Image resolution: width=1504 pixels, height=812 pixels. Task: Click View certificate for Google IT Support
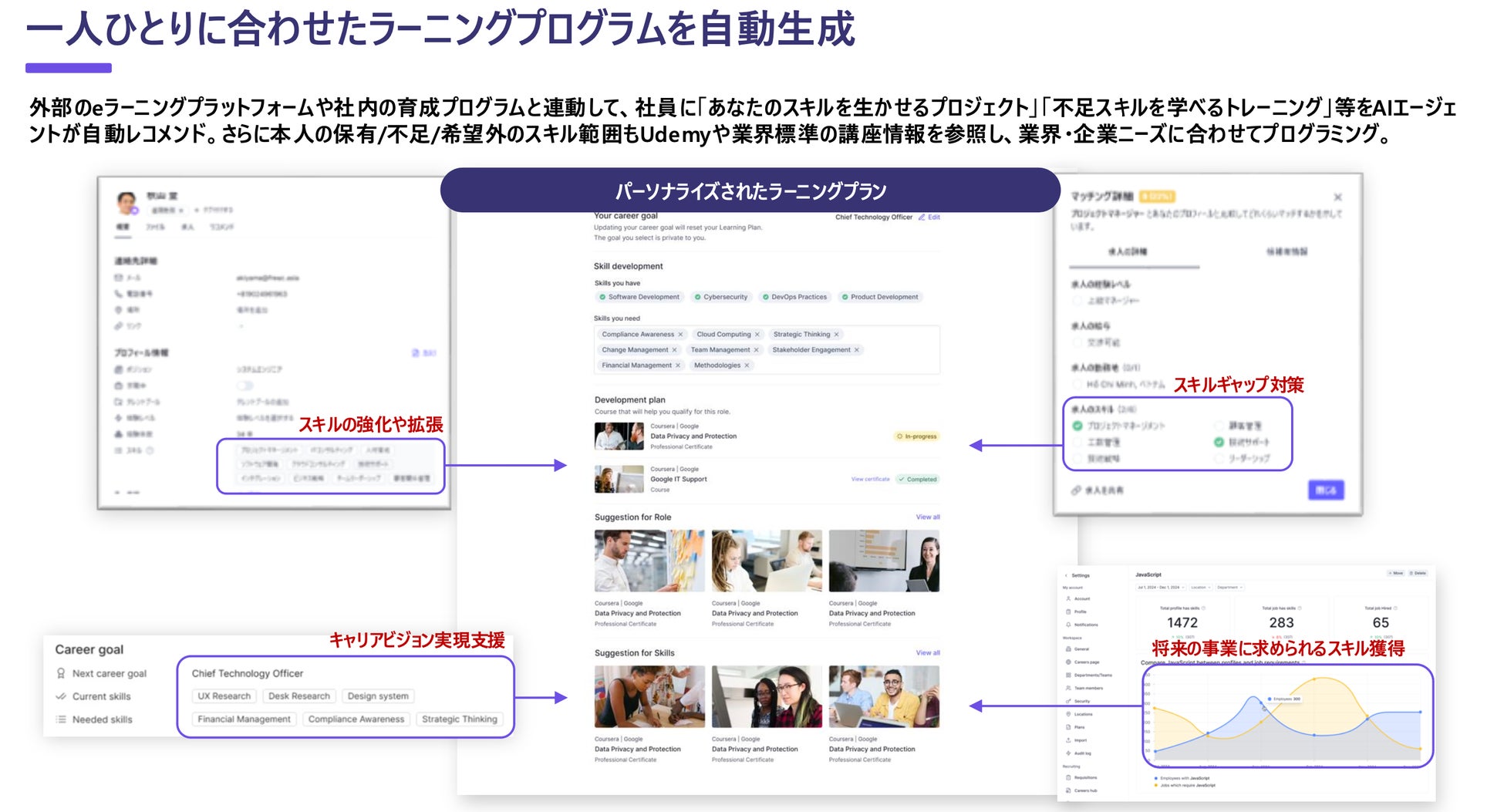click(x=870, y=480)
